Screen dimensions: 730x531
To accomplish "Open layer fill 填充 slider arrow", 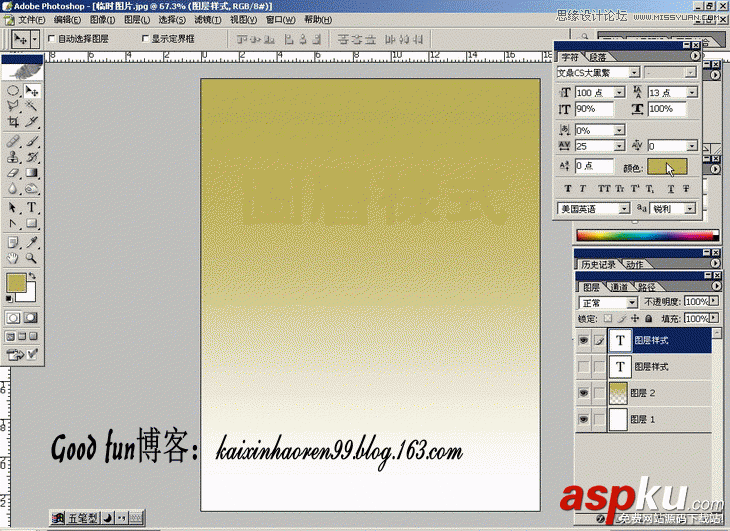I will click(x=714, y=318).
